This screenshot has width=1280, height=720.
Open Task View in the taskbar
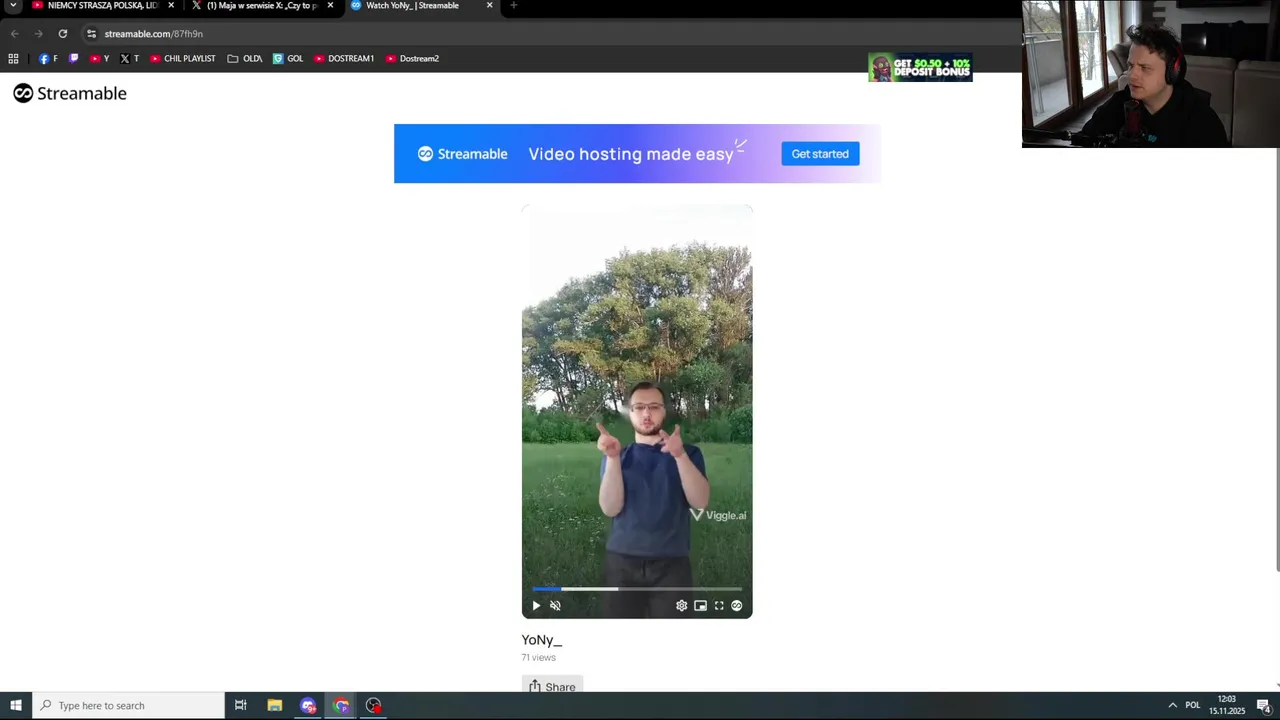click(240, 705)
